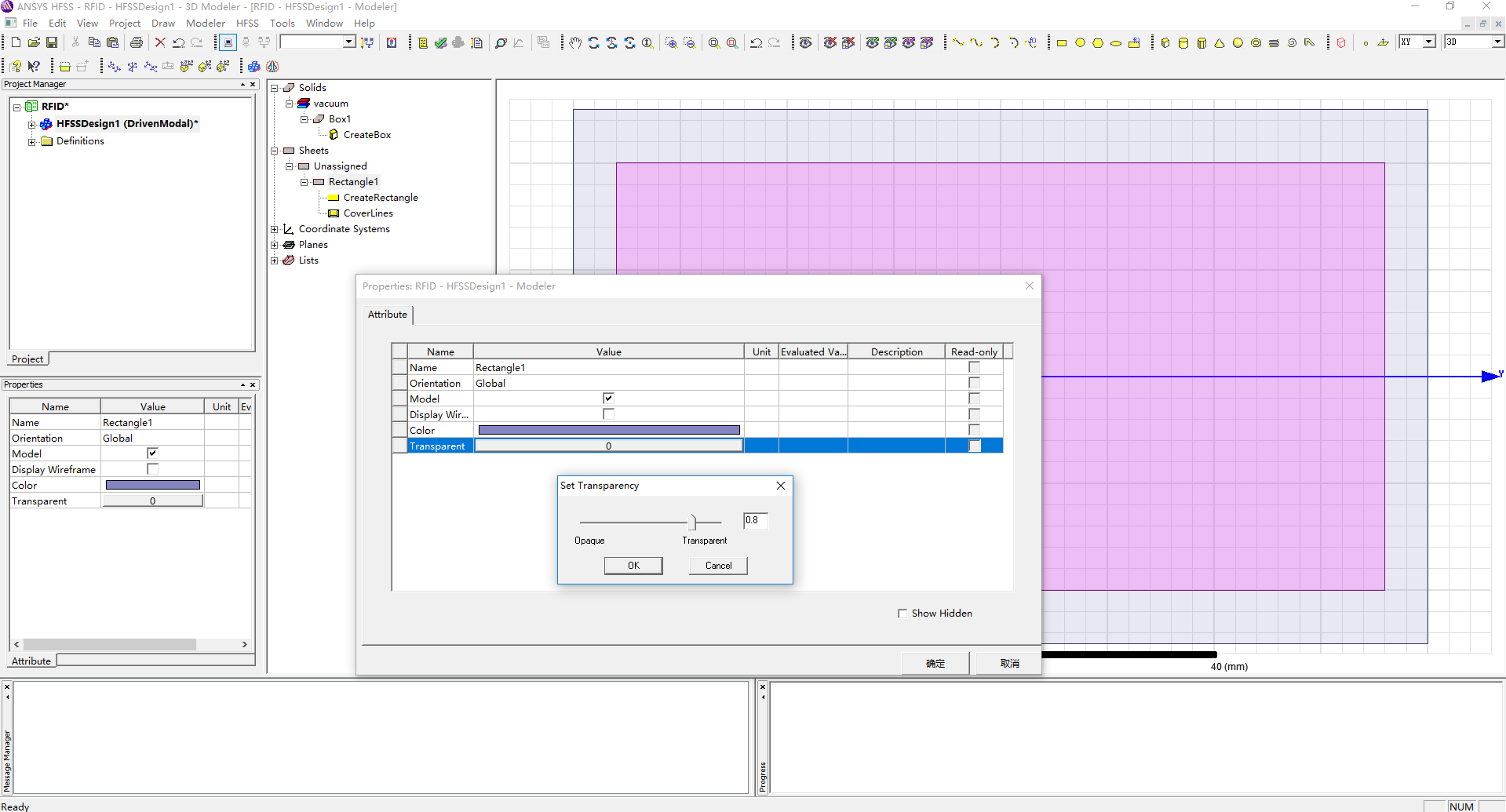
Task: Select the Draw cylinder tool
Action: tap(1183, 42)
